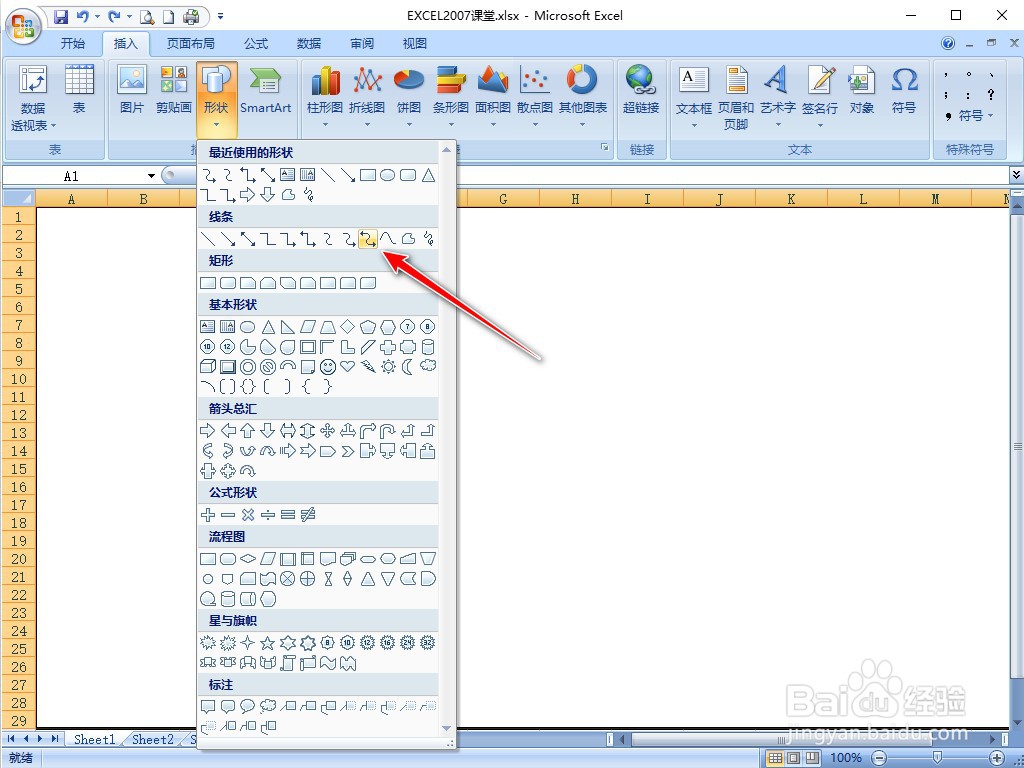Insert a table (表)
This screenshot has height=768, width=1024.
click(x=79, y=90)
